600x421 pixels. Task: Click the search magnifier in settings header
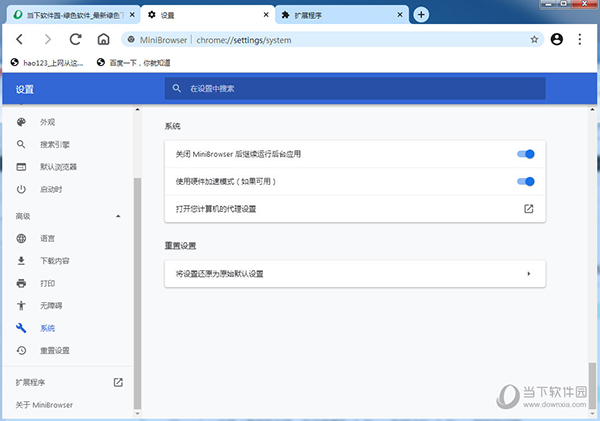point(176,88)
